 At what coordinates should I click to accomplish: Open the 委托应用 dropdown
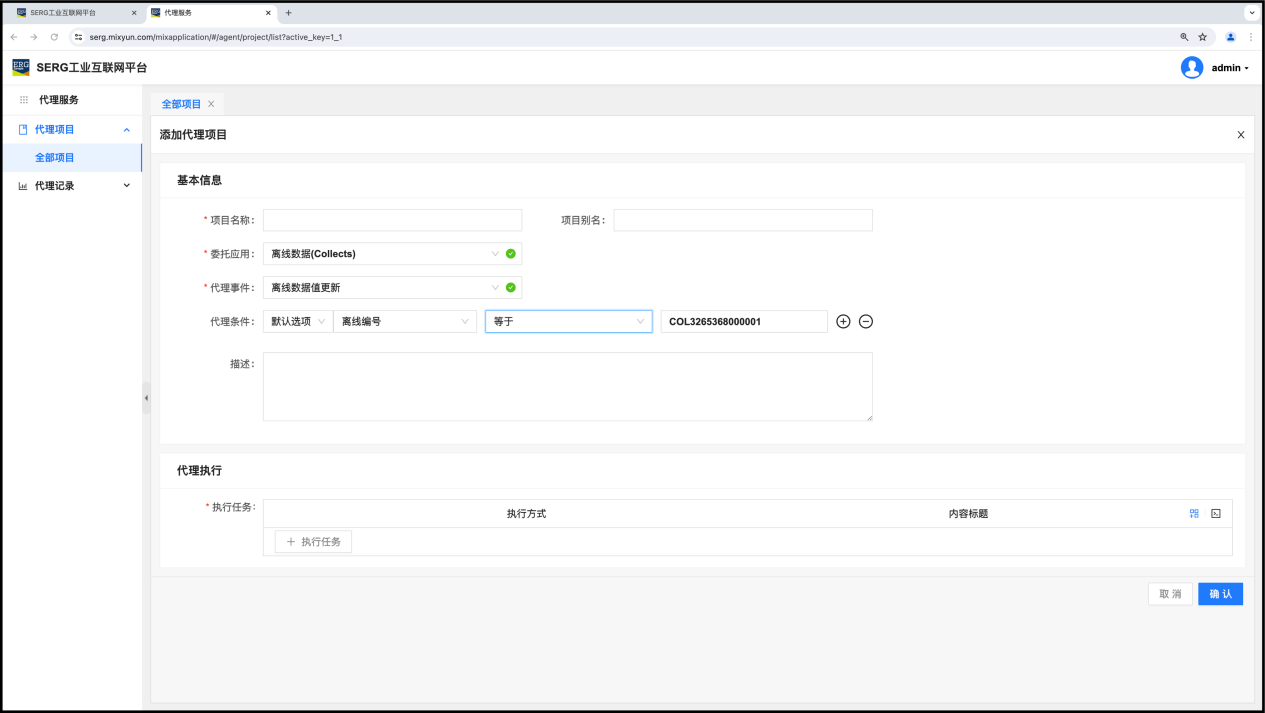[384, 254]
